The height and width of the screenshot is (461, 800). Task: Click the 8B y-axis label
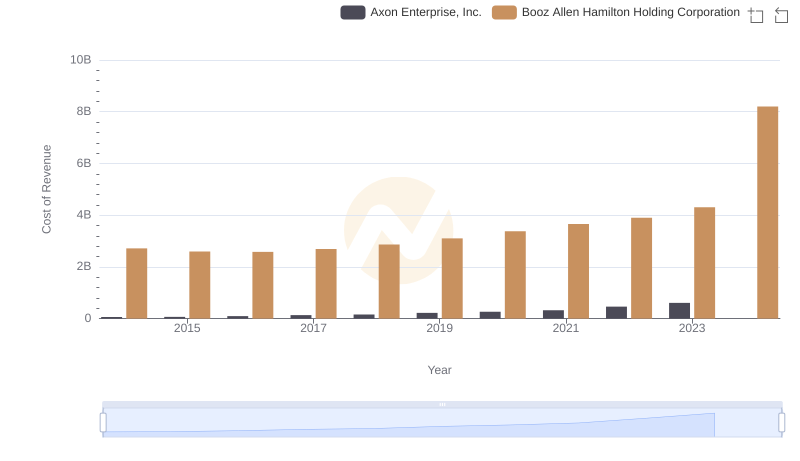pyautogui.click(x=84, y=111)
